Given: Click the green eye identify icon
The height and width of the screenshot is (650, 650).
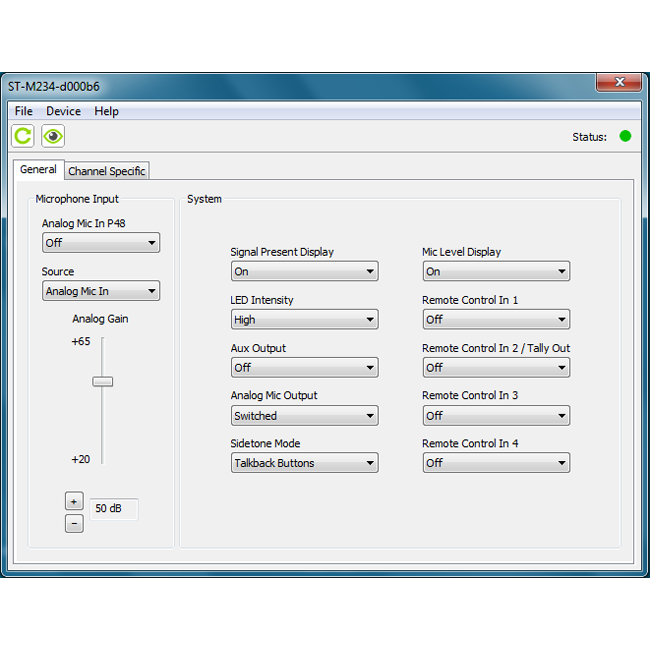Looking at the screenshot, I should 53,137.
